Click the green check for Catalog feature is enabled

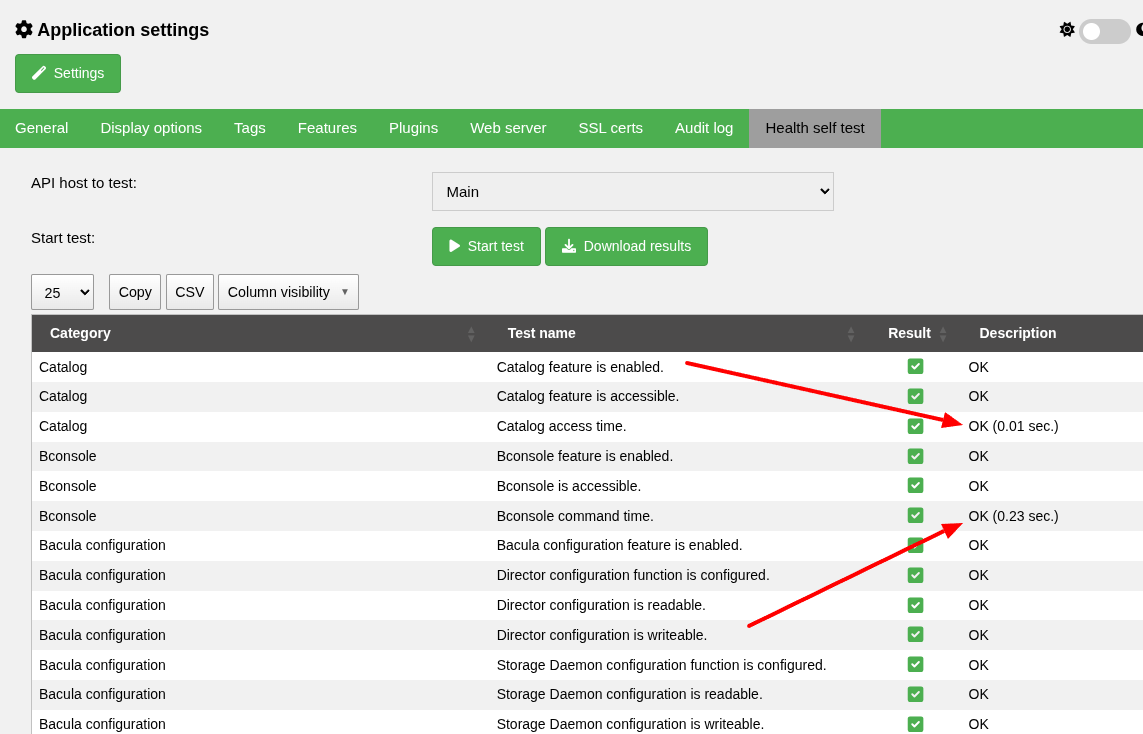[916, 367]
